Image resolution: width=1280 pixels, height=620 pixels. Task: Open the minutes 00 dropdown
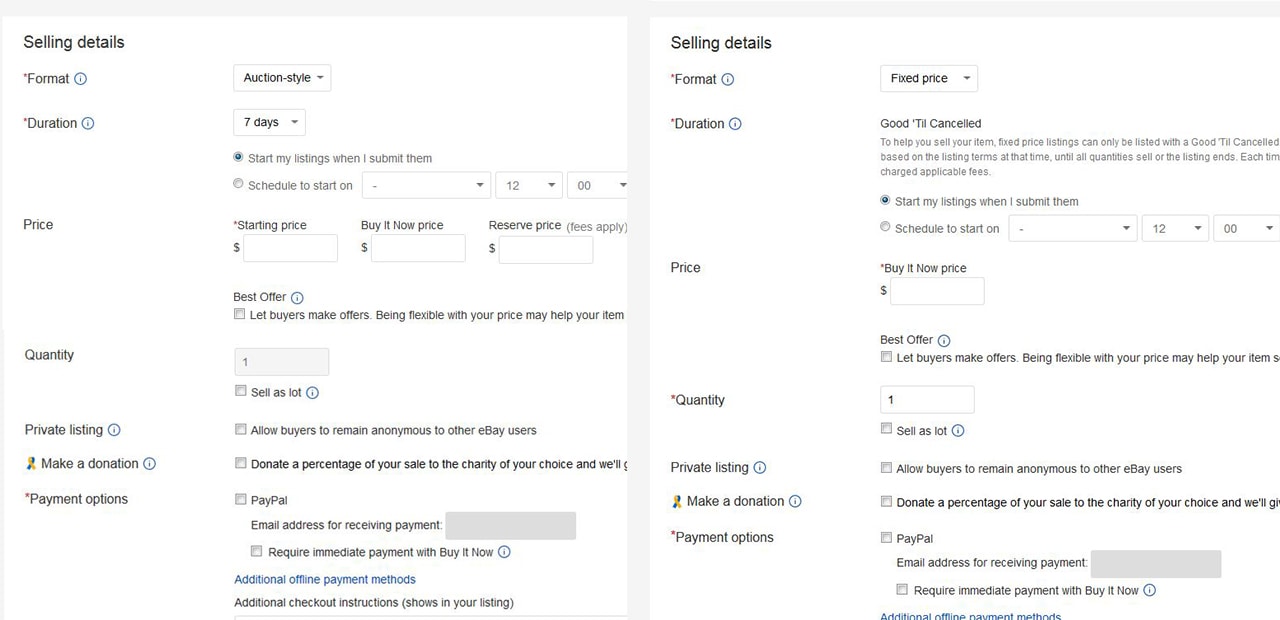point(598,185)
